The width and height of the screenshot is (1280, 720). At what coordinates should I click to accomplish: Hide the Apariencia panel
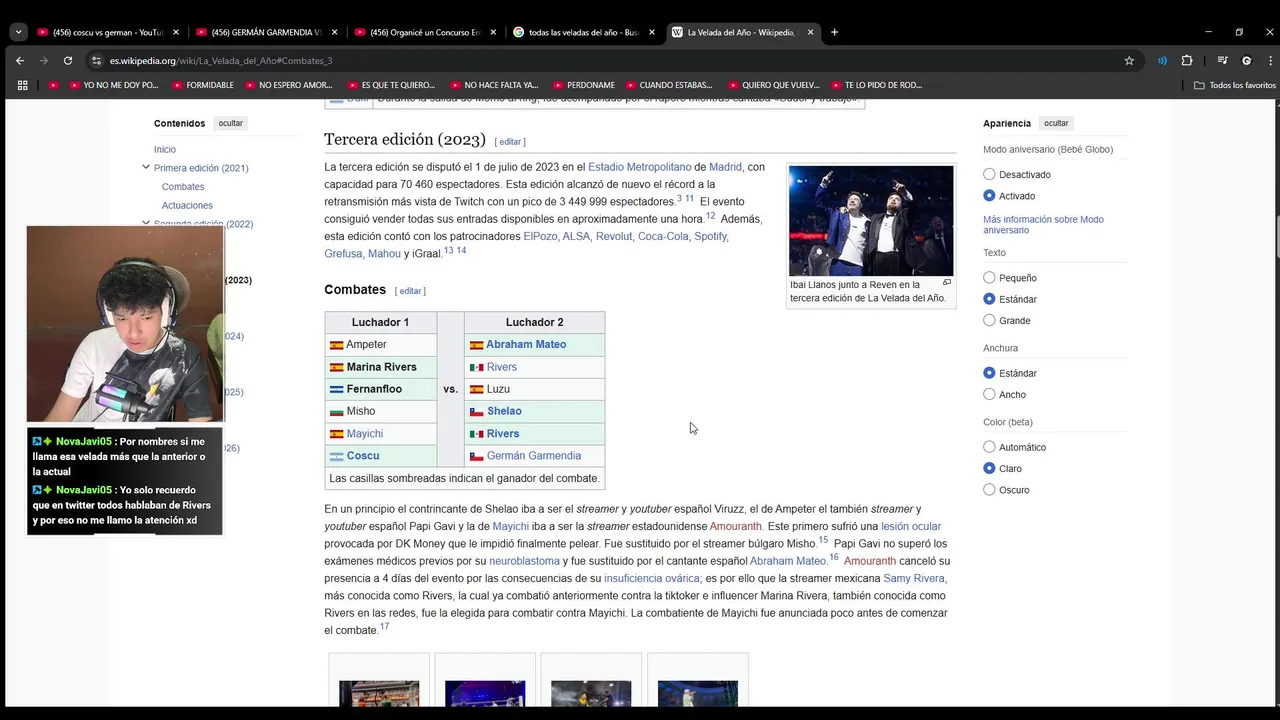(1056, 123)
